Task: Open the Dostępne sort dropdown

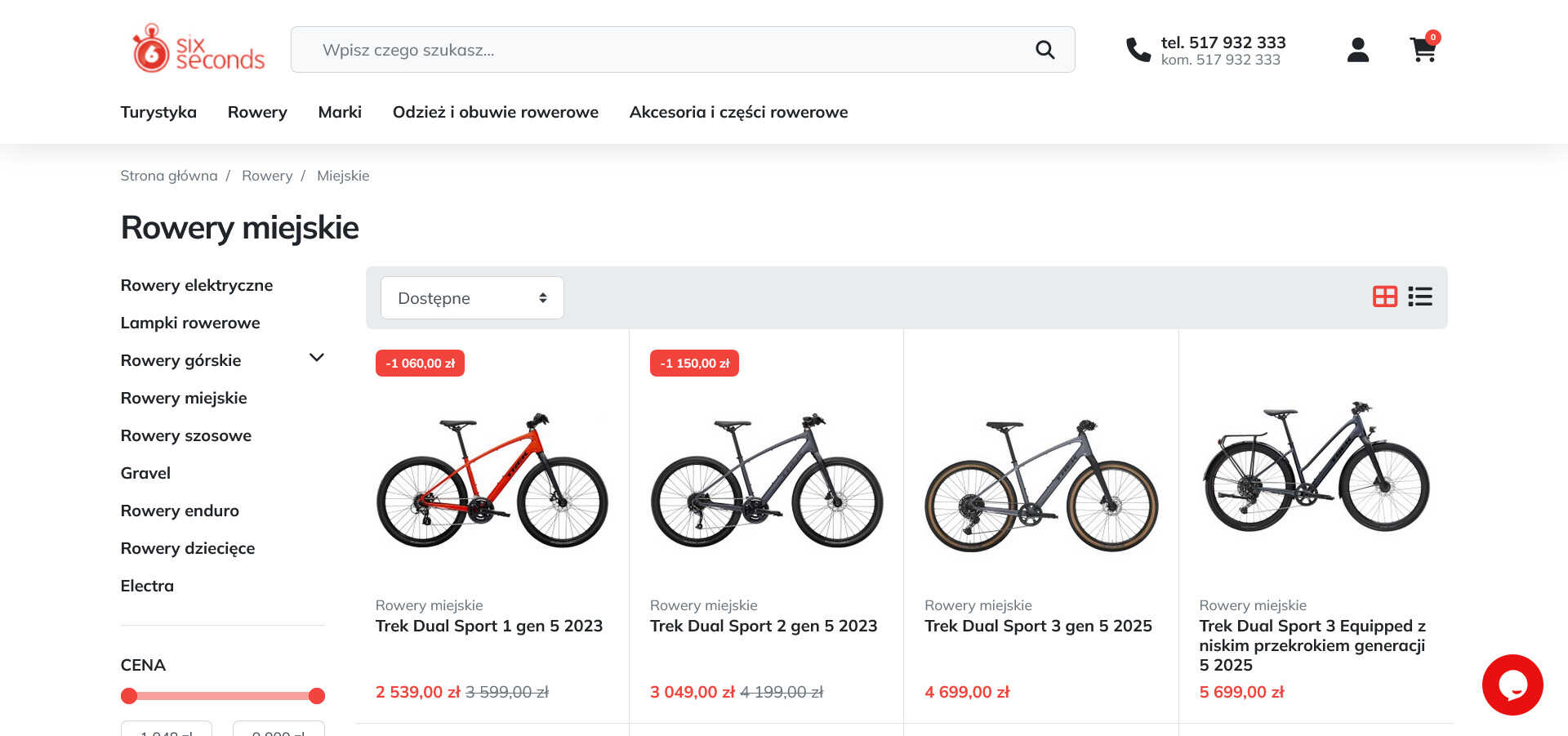Action: tap(472, 298)
